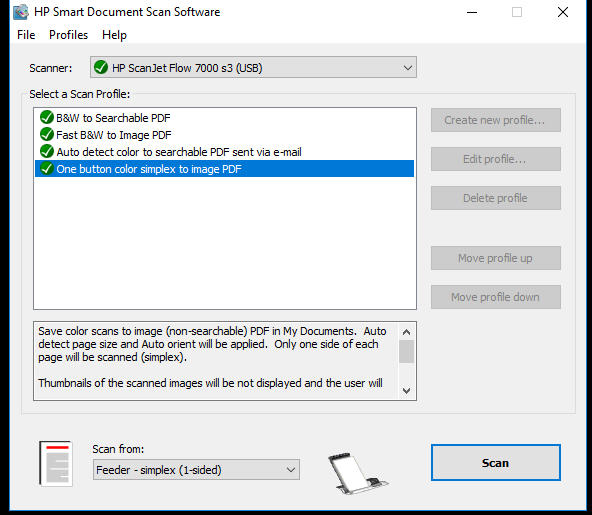Screen dimensions: 592x515
Task: Minimize the HP Scan window
Action: click(x=472, y=12)
